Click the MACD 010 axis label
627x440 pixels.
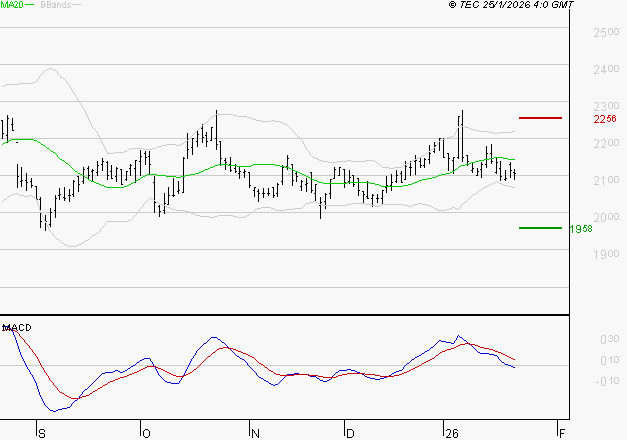(610, 360)
